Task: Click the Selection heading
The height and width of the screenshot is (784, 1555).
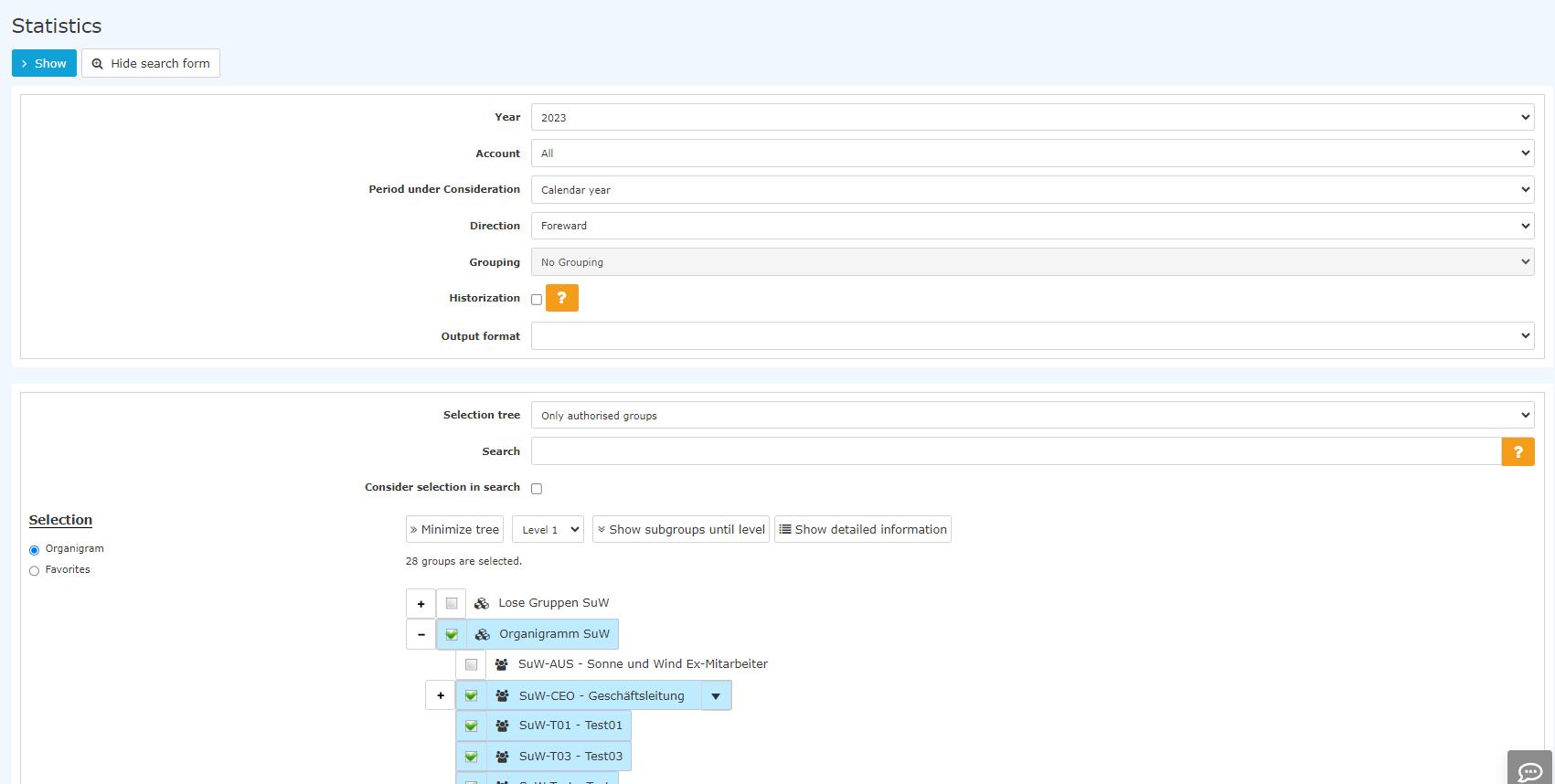Action: tap(60, 520)
